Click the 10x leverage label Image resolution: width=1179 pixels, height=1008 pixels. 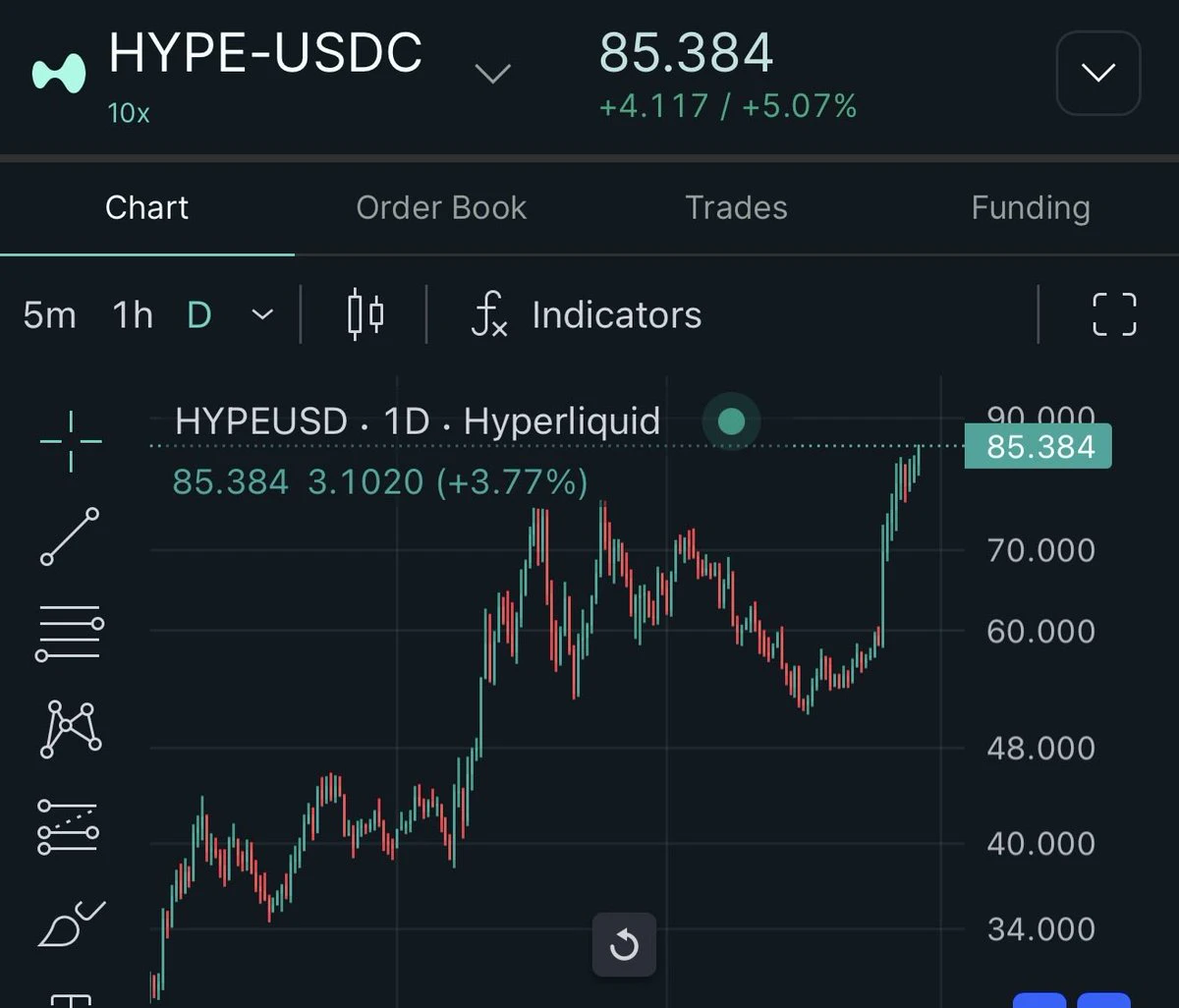(129, 113)
